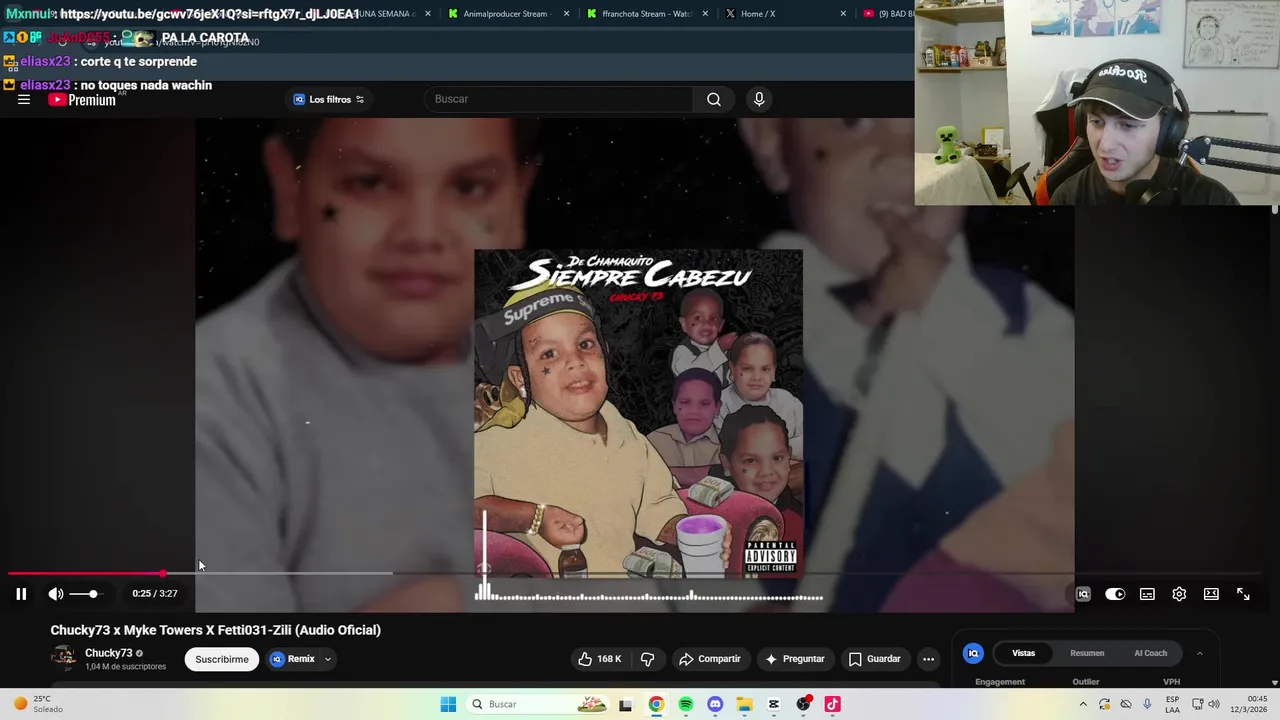Click the album cover art in video
1280x720 pixels.
pyautogui.click(x=638, y=414)
